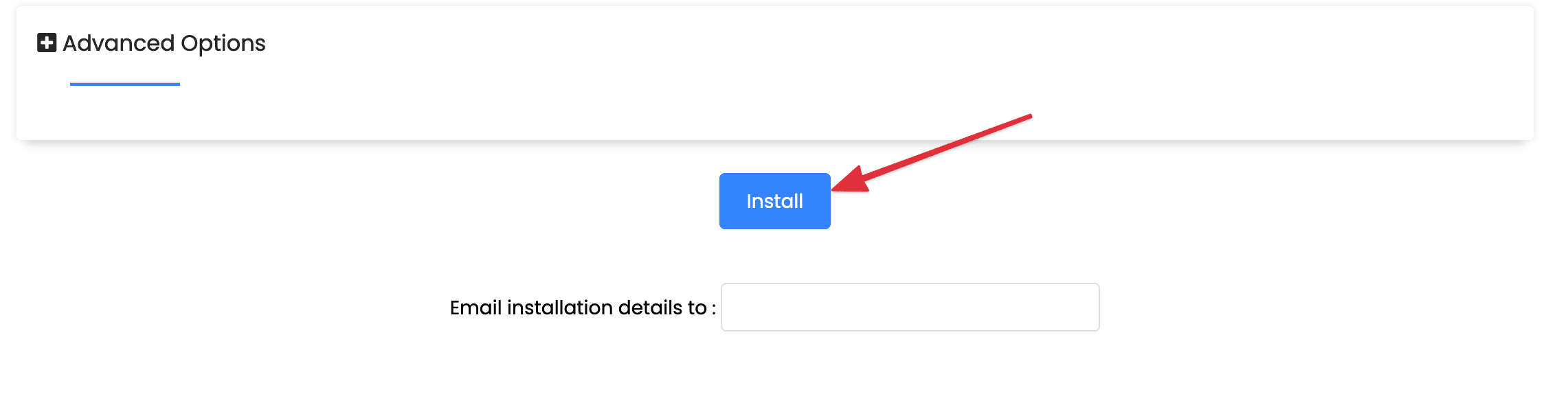Screen dimensions: 1568x394
Task: Open Advanced Options via its heading text
Action: coord(164,43)
